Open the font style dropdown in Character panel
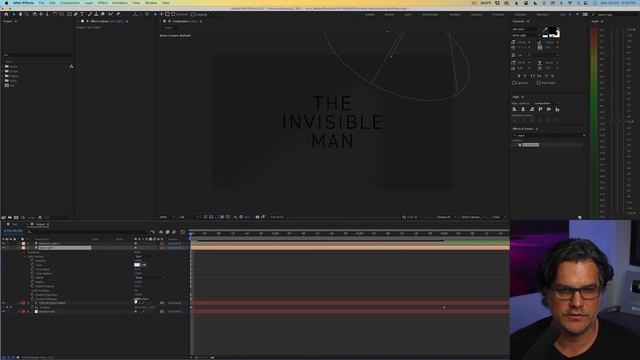 [526, 36]
